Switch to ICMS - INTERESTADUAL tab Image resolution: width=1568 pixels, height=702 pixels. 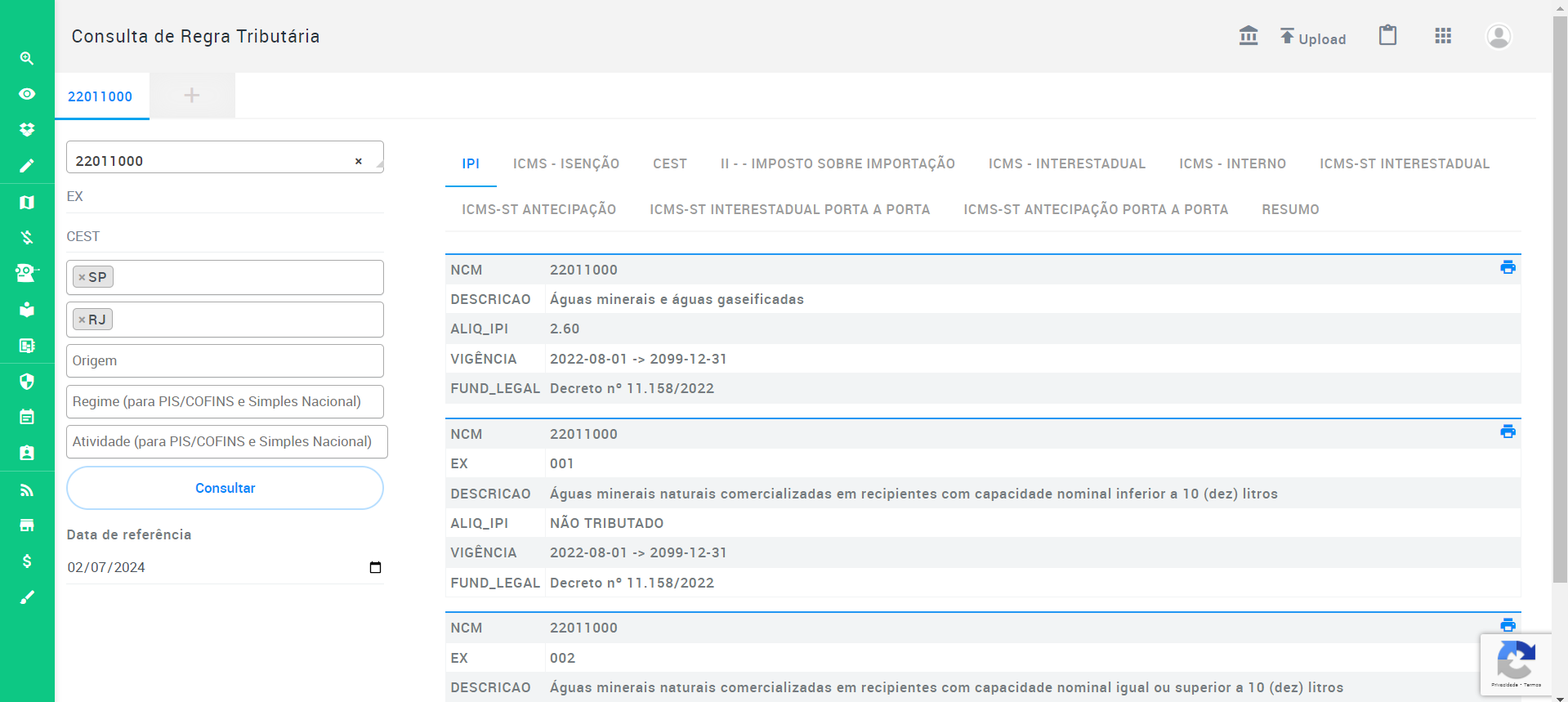(1067, 163)
